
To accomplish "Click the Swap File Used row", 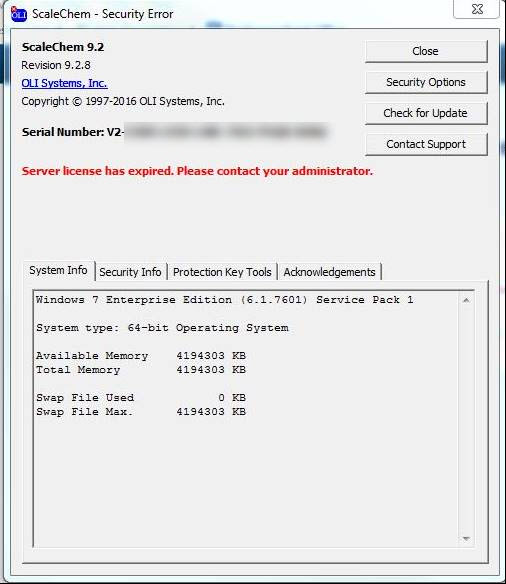I will [x=141, y=398].
